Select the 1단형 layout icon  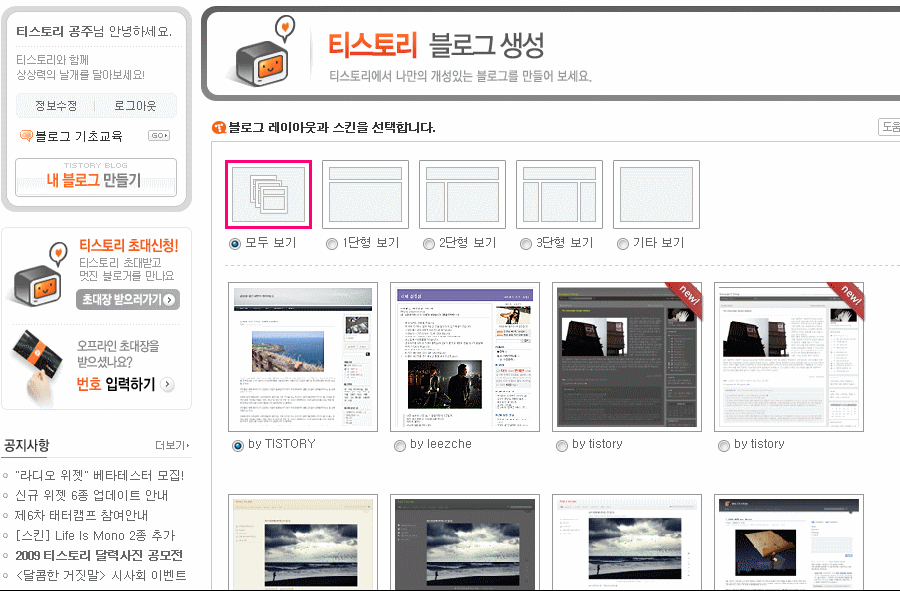point(365,194)
